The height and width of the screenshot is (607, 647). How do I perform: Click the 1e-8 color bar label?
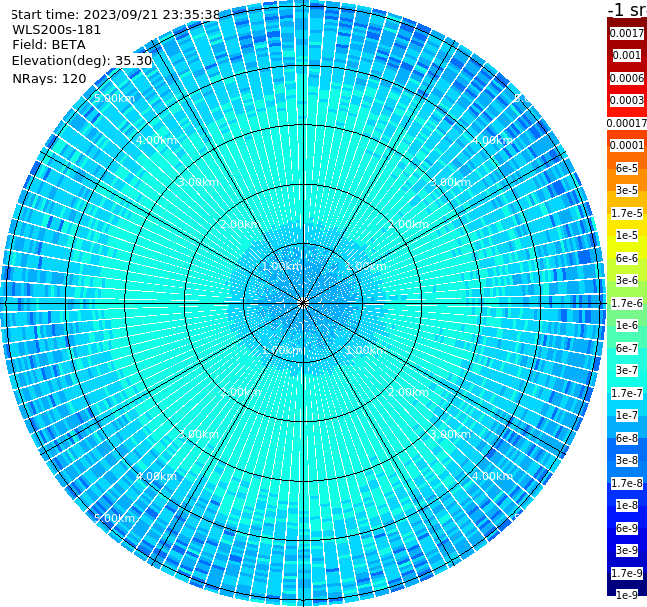[x=627, y=505]
